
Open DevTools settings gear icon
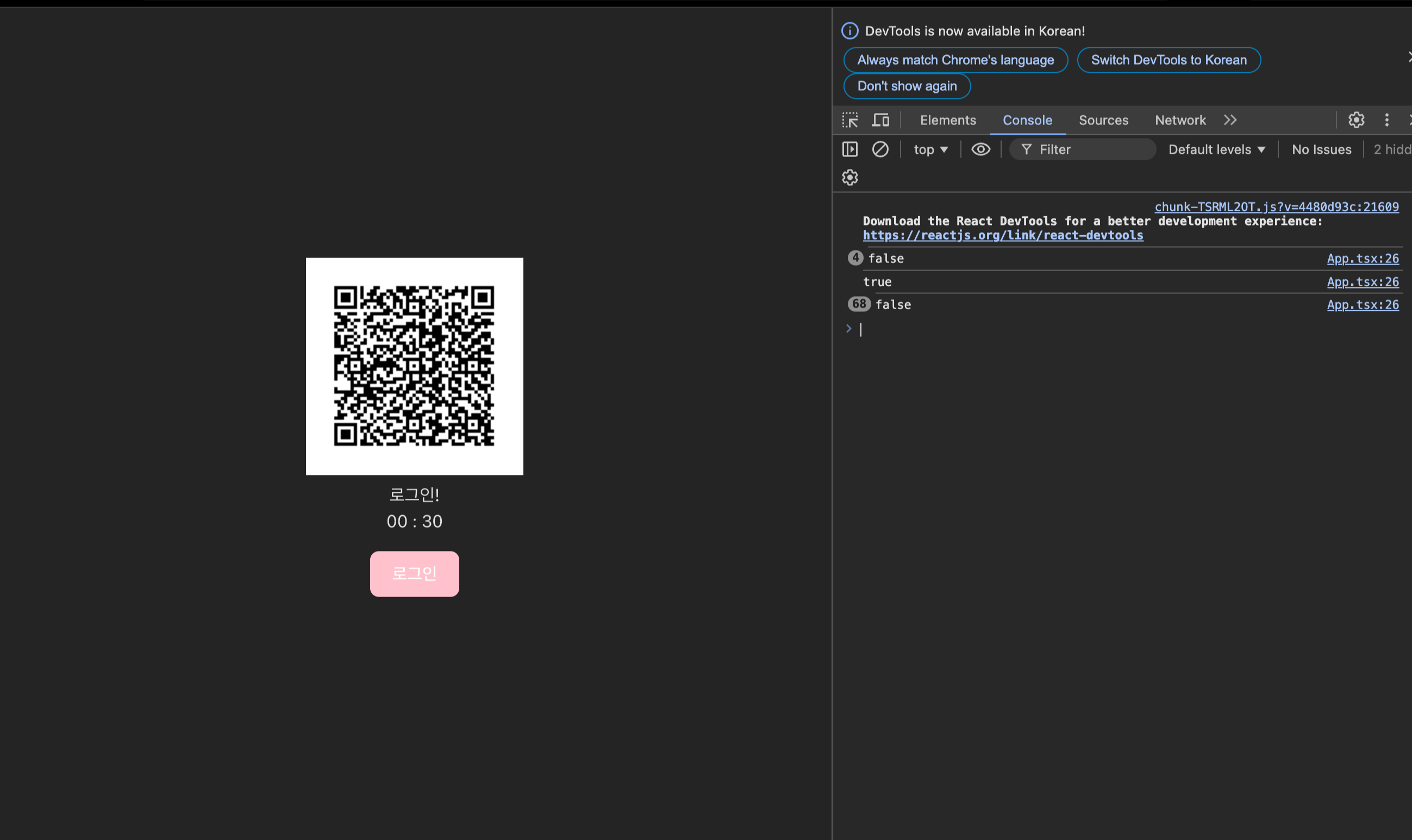(1356, 120)
